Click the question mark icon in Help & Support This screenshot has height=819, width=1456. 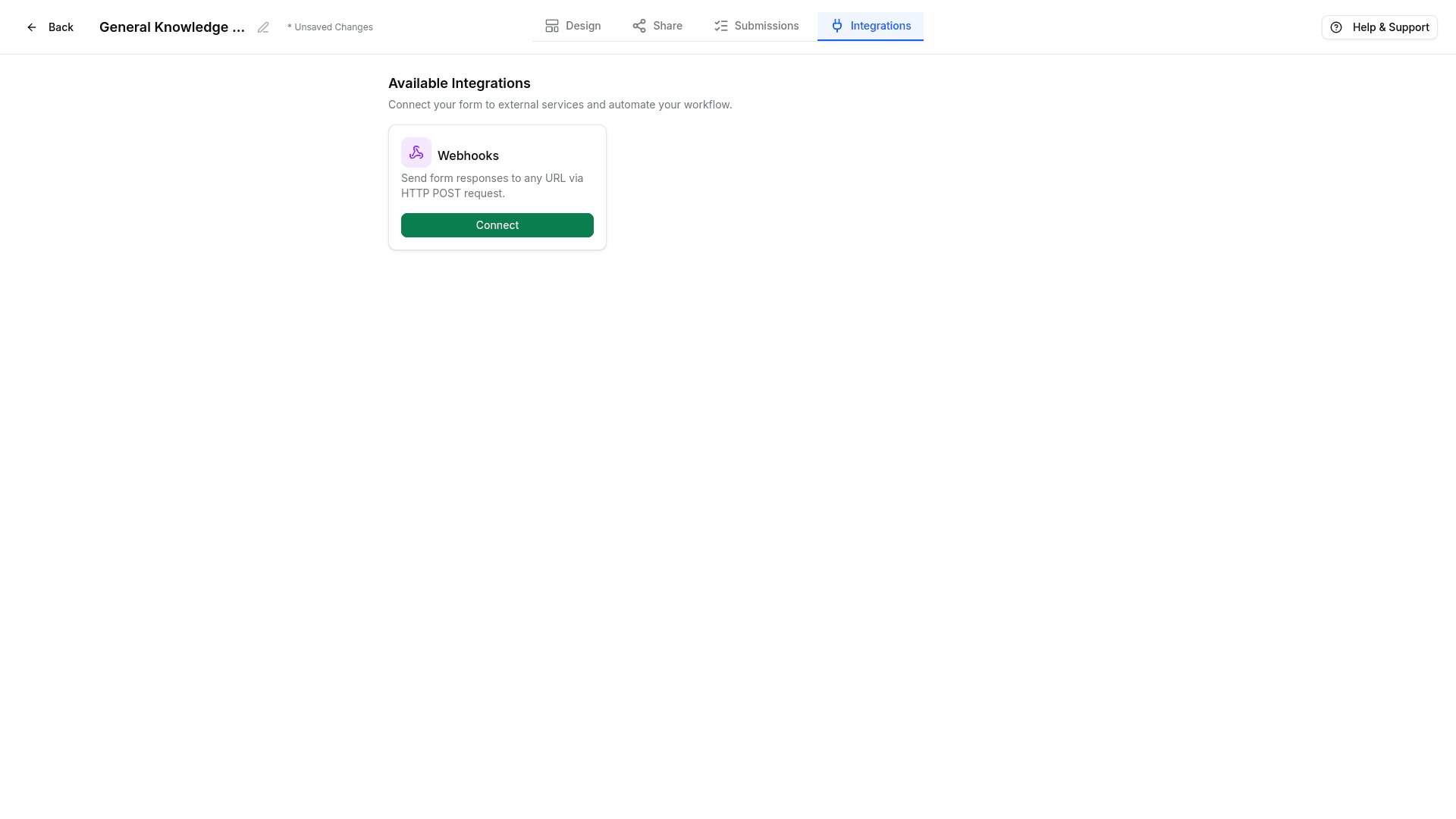pos(1335,27)
